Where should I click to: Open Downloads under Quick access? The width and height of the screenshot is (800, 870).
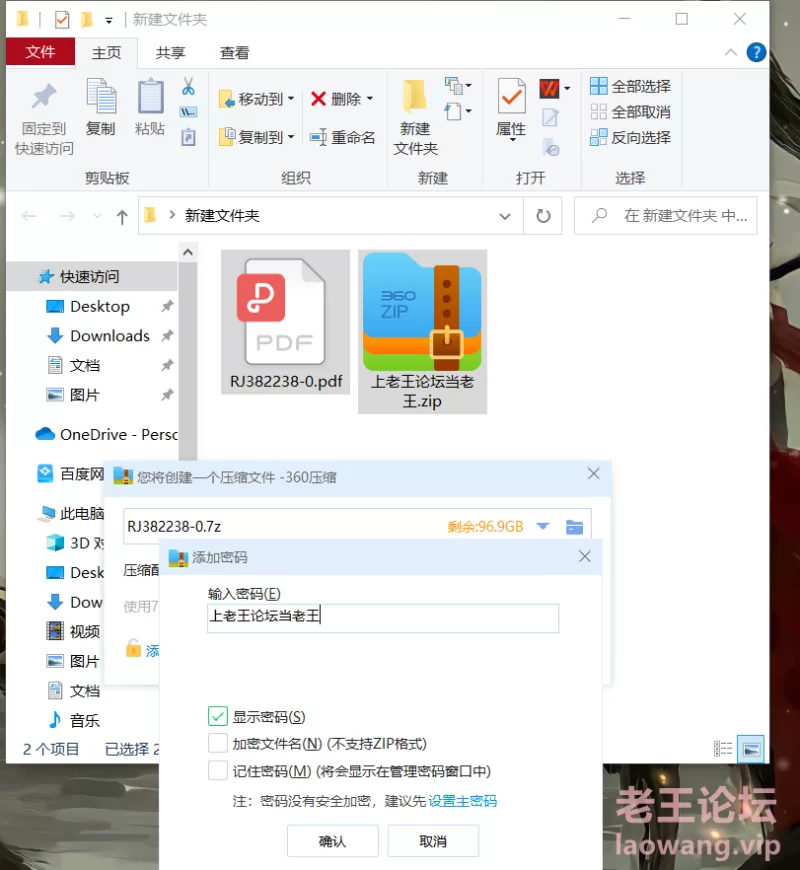pos(109,336)
